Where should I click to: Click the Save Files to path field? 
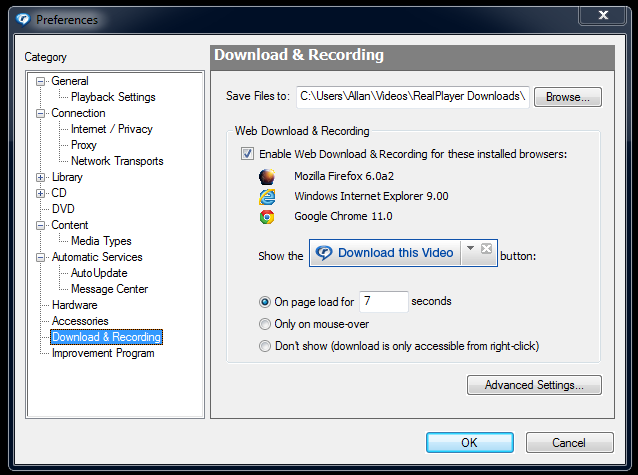click(x=413, y=97)
